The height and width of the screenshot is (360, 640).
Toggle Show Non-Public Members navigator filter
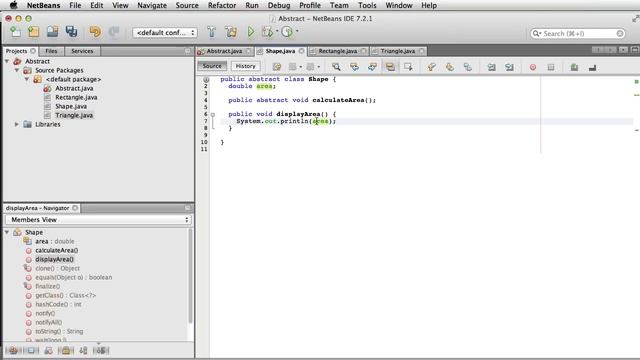(x=66, y=351)
